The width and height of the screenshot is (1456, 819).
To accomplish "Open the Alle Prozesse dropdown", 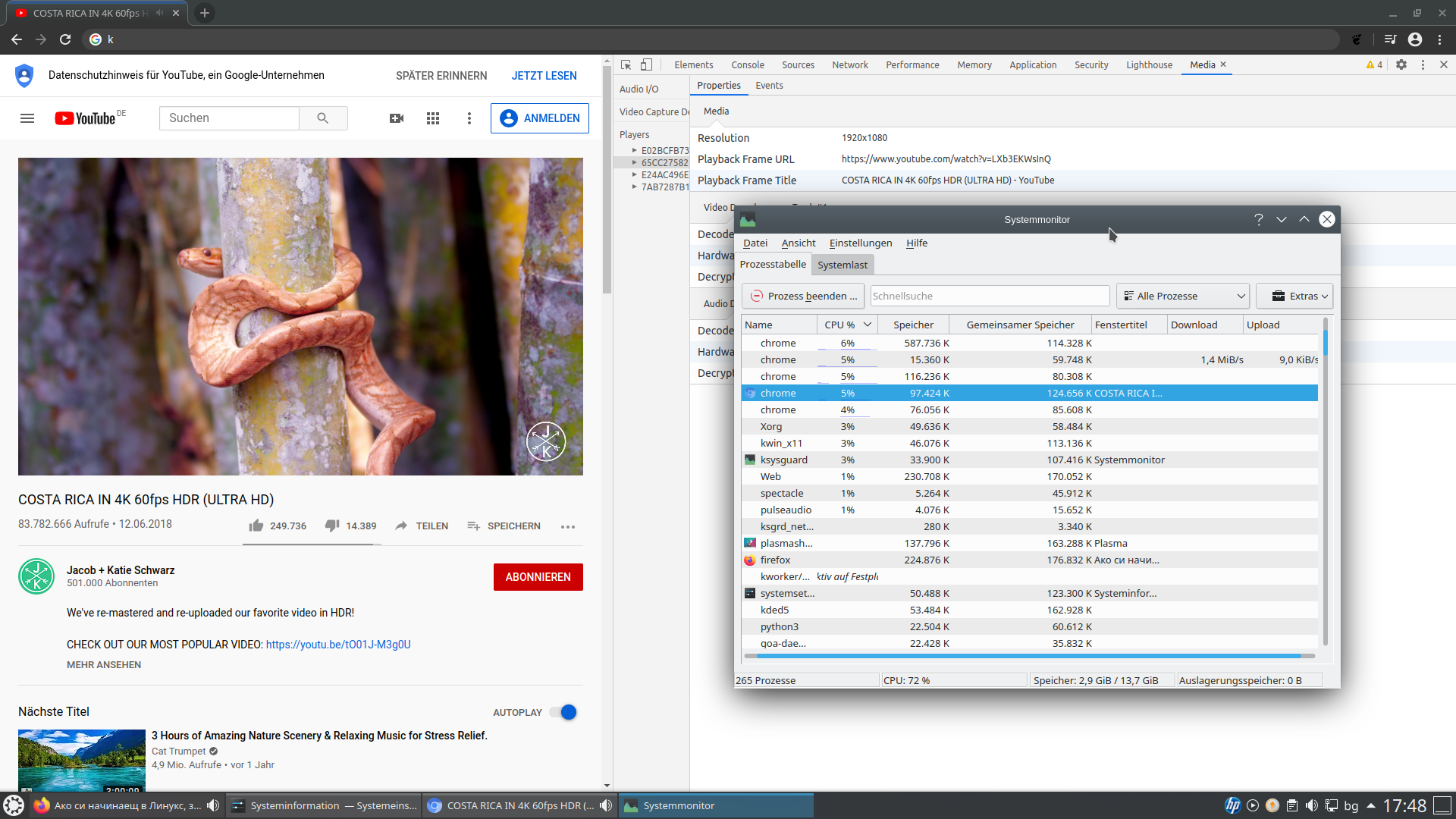I will pyautogui.click(x=1183, y=296).
